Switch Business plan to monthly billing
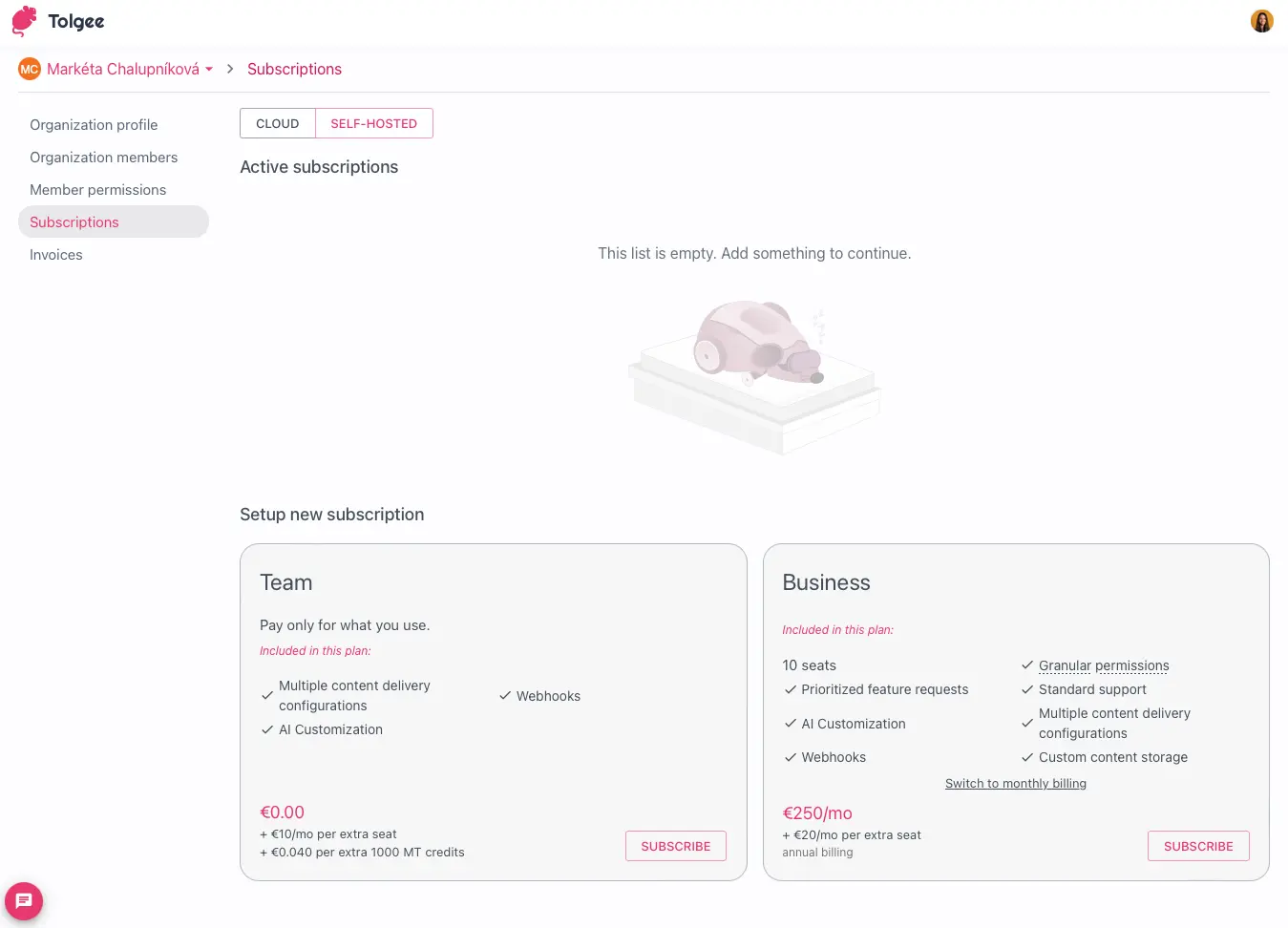The width and height of the screenshot is (1288, 928). click(x=1015, y=783)
